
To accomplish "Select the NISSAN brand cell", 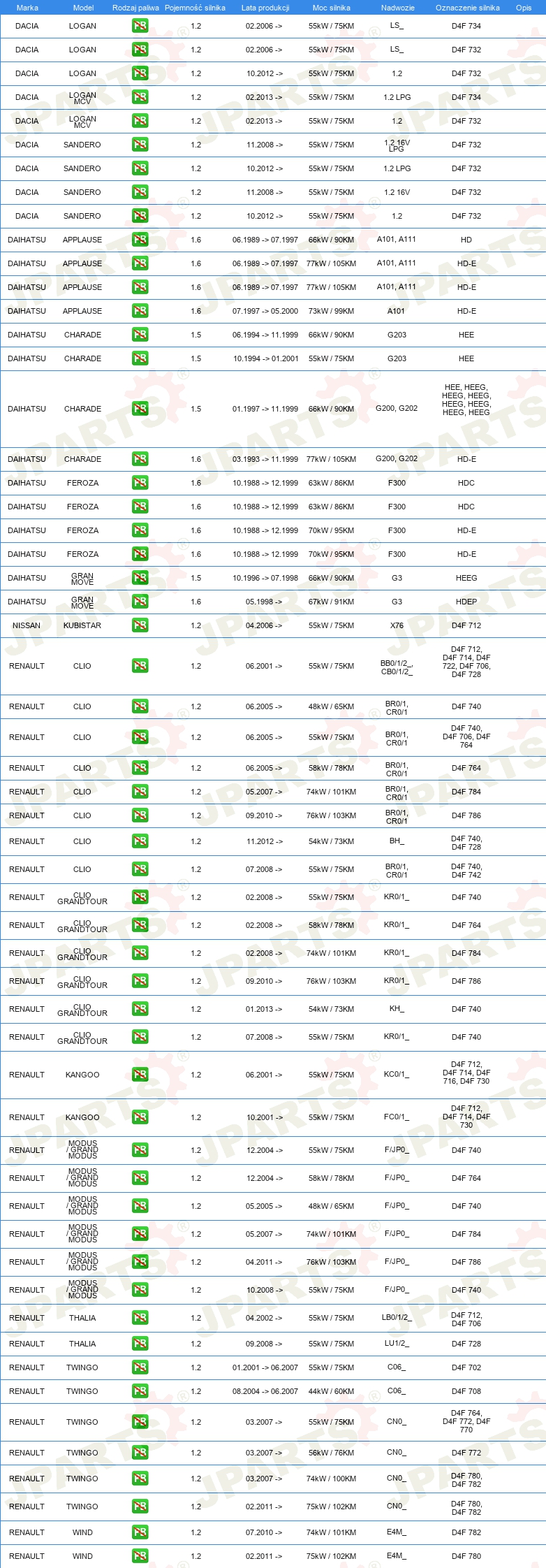I will coord(27,625).
